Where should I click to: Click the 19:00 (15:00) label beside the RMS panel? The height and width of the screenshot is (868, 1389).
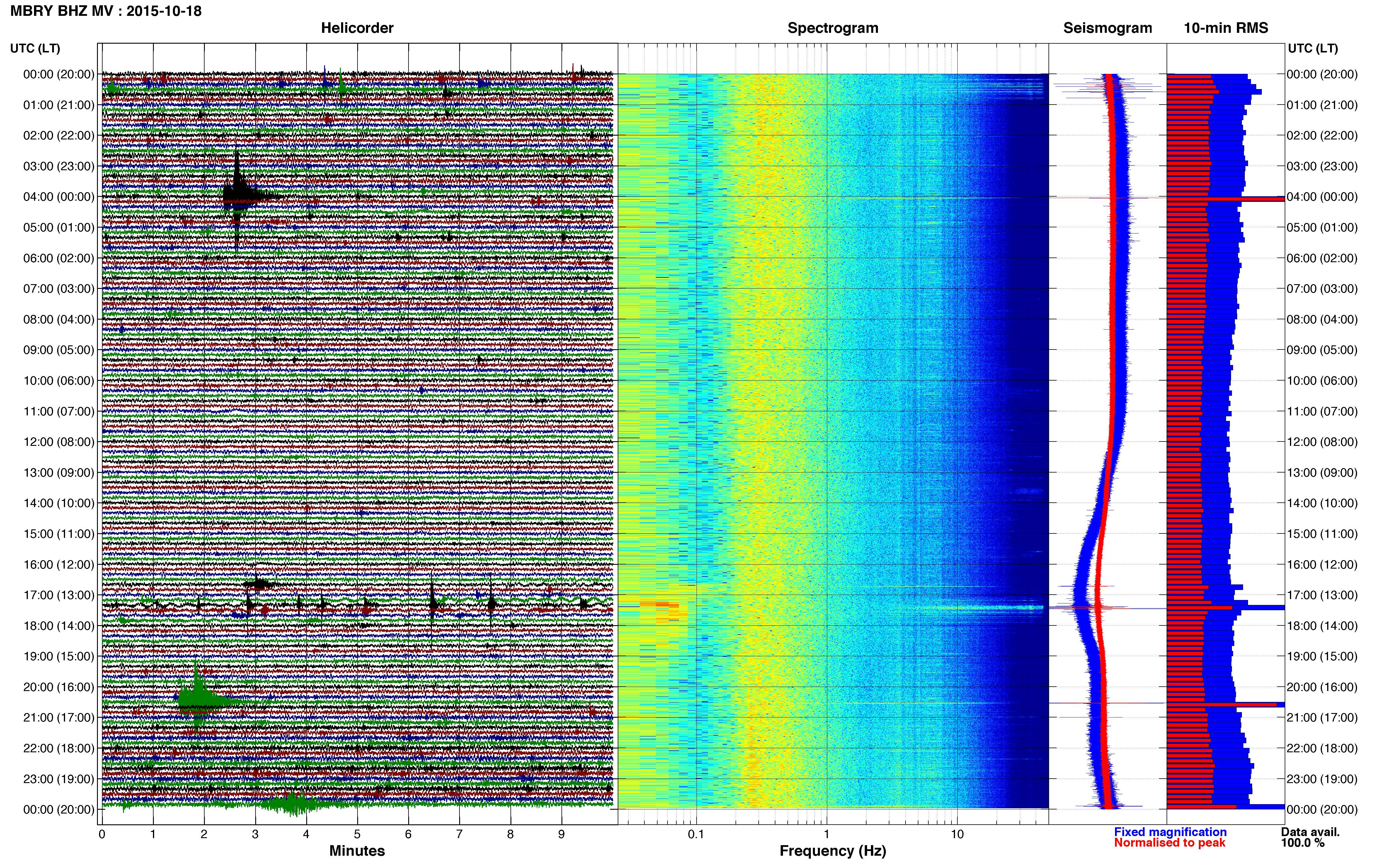coord(1322,656)
